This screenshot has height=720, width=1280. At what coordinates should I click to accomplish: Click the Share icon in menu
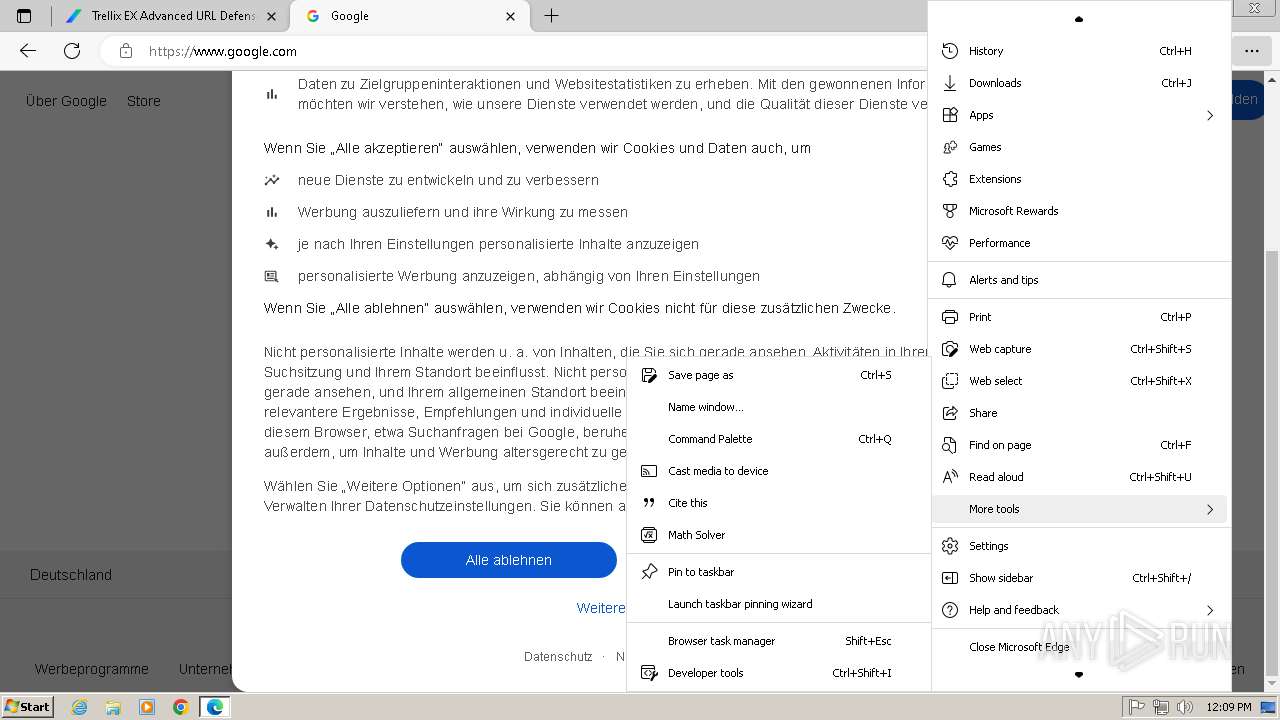950,413
